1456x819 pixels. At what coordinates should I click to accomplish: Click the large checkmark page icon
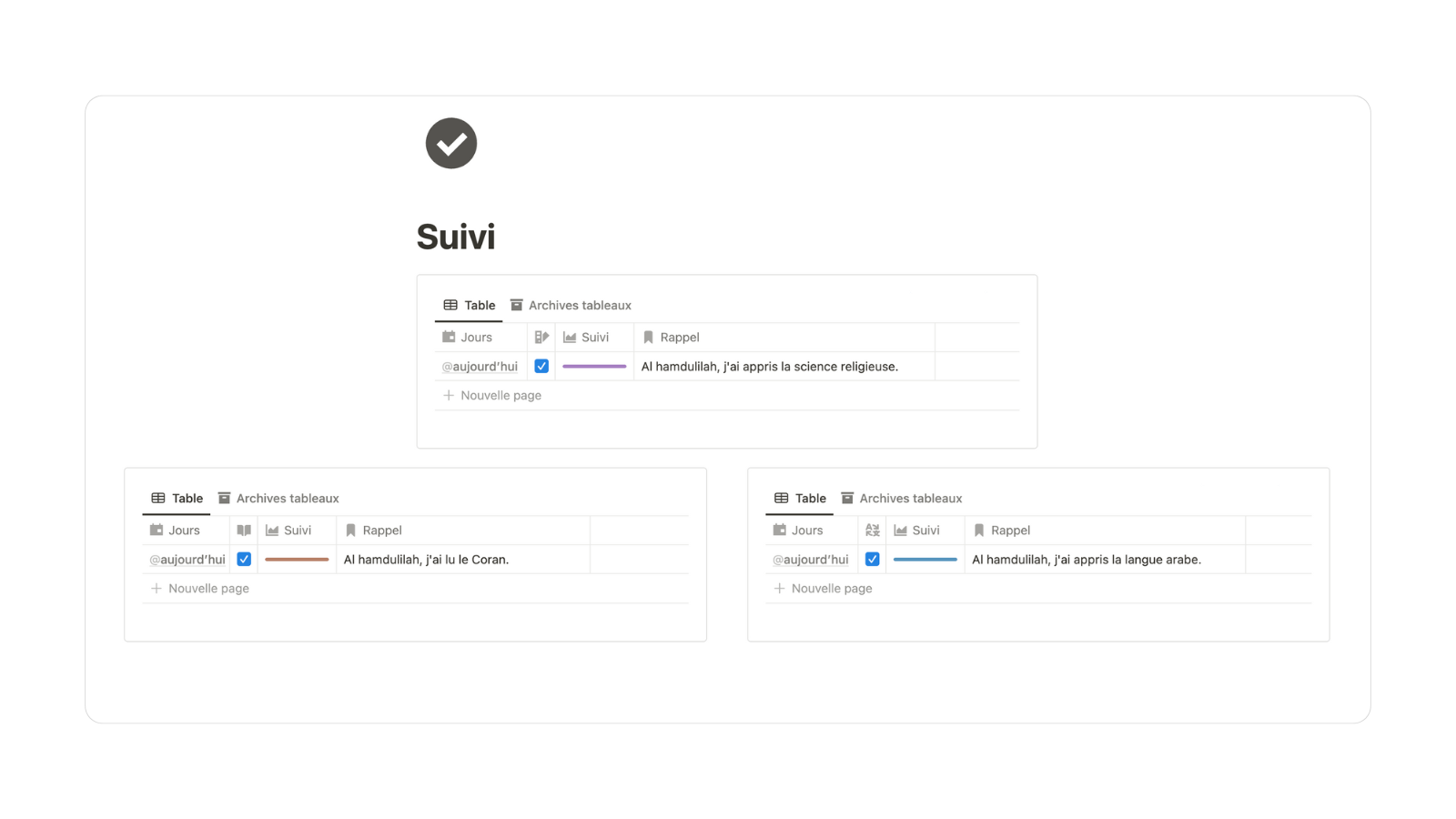click(x=451, y=143)
